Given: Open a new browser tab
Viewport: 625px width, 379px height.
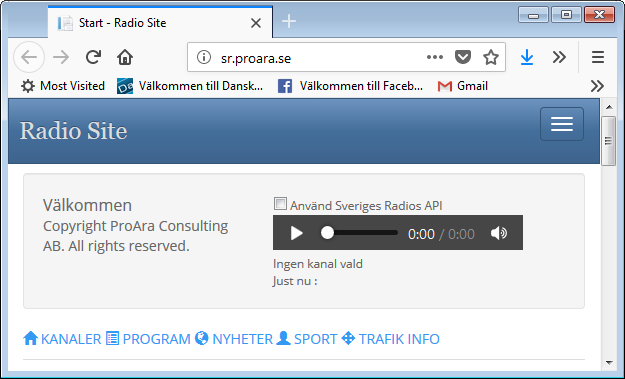Looking at the screenshot, I should [289, 21].
